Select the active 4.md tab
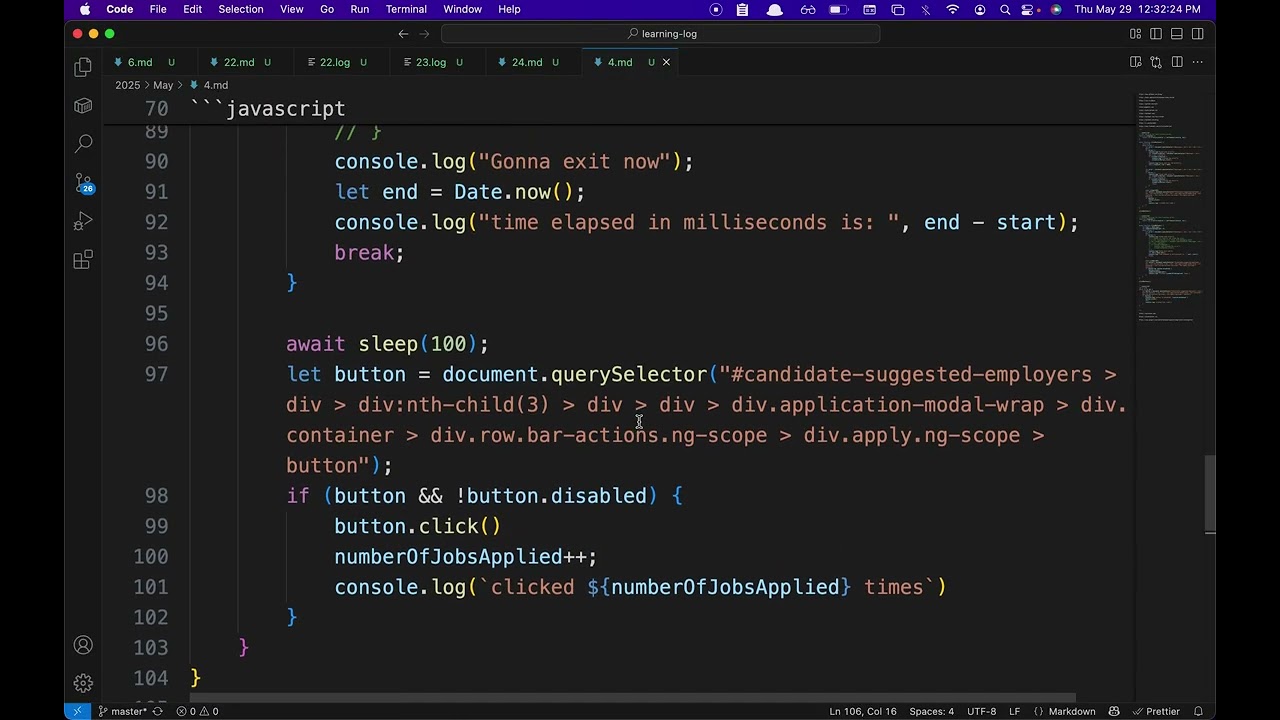Image resolution: width=1280 pixels, height=720 pixels. coord(631,62)
